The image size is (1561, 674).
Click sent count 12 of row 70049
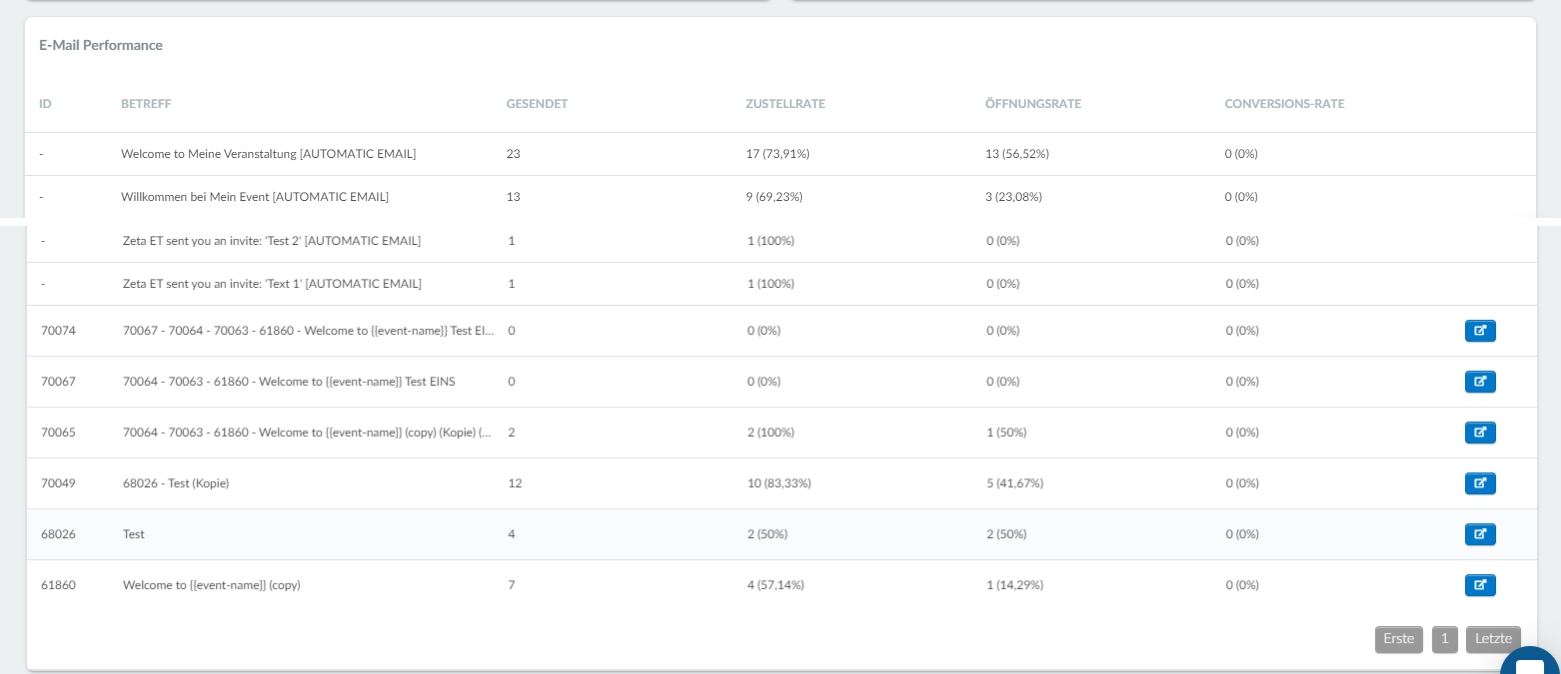pyautogui.click(x=515, y=483)
